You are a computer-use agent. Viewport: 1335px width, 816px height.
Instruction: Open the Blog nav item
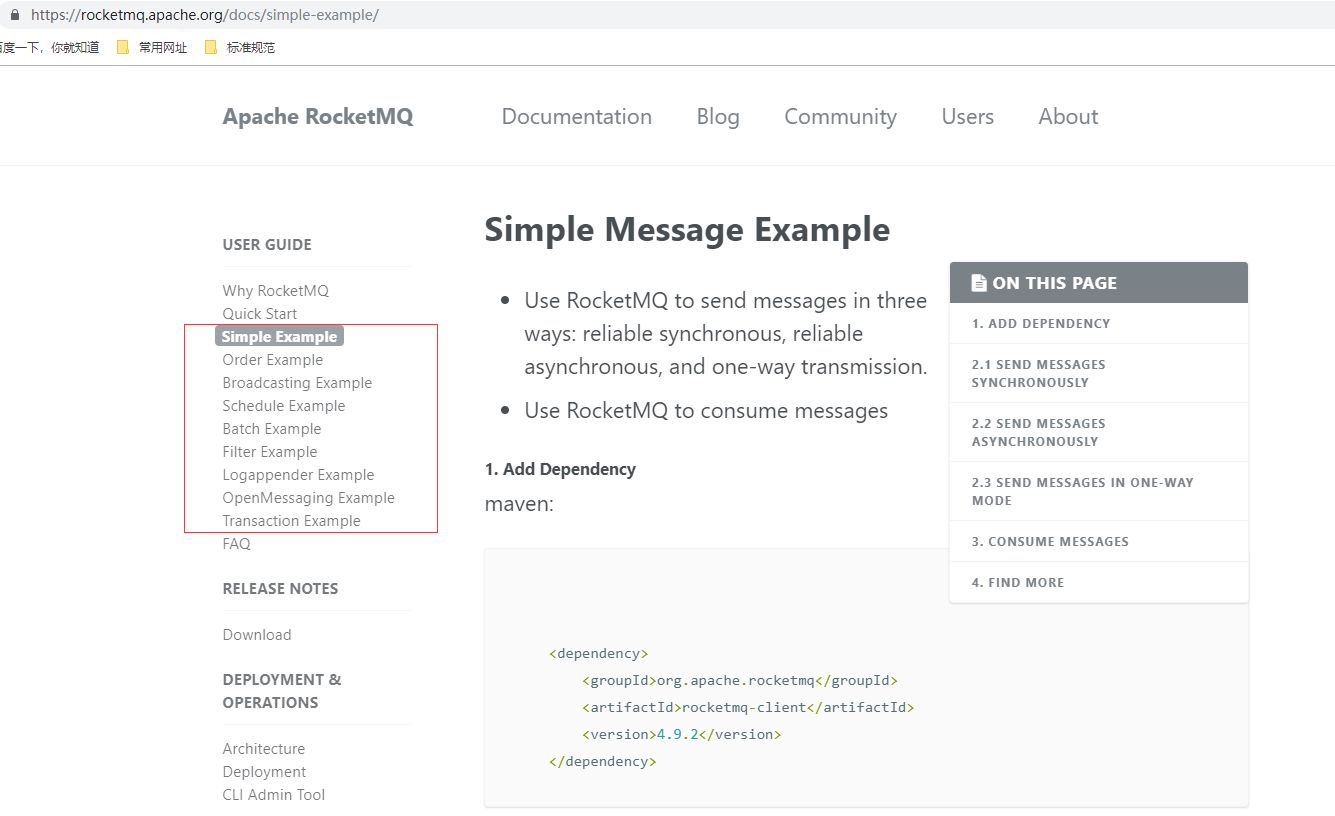718,117
